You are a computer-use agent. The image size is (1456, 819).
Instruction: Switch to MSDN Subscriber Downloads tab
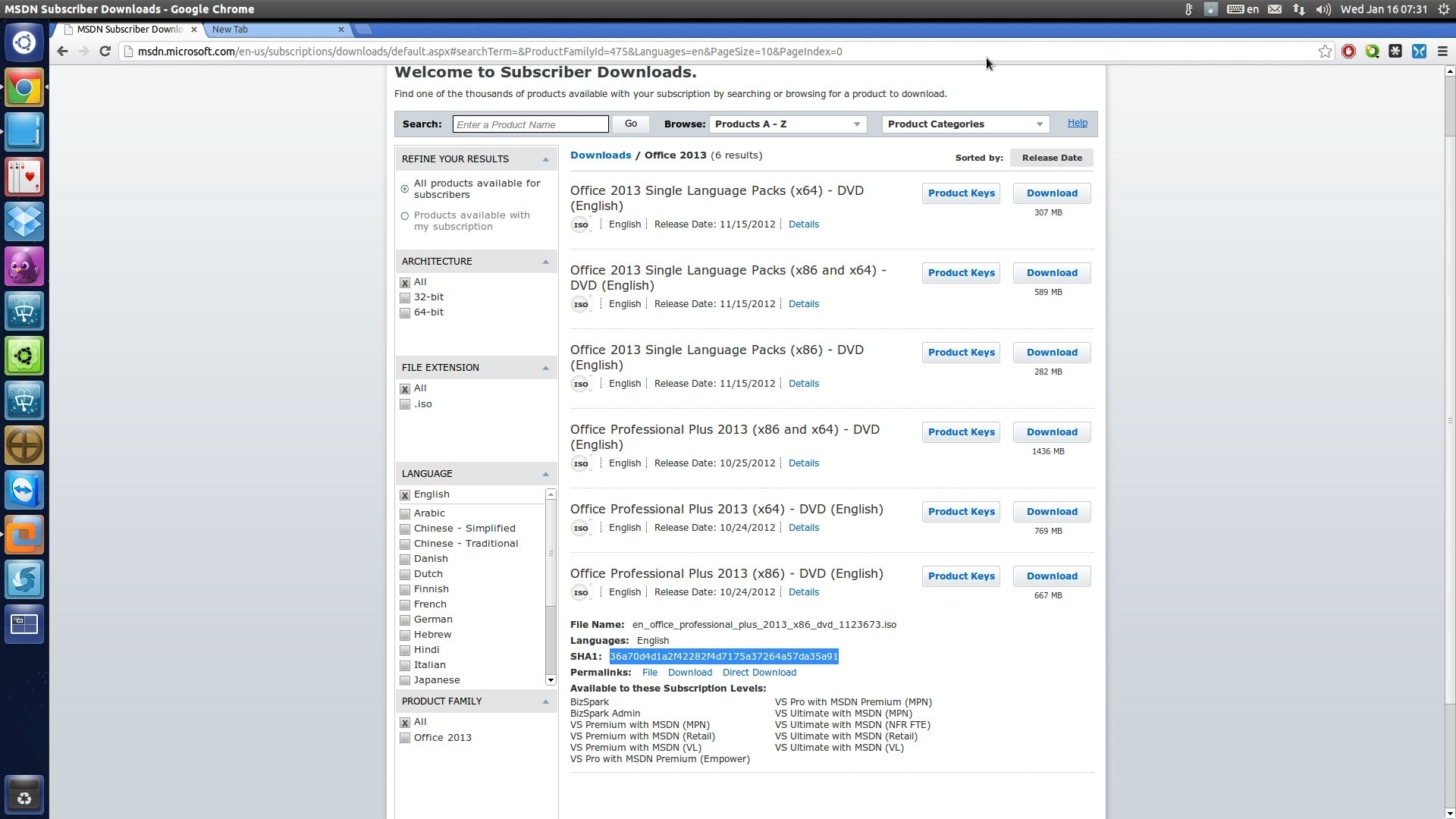pyautogui.click(x=130, y=30)
